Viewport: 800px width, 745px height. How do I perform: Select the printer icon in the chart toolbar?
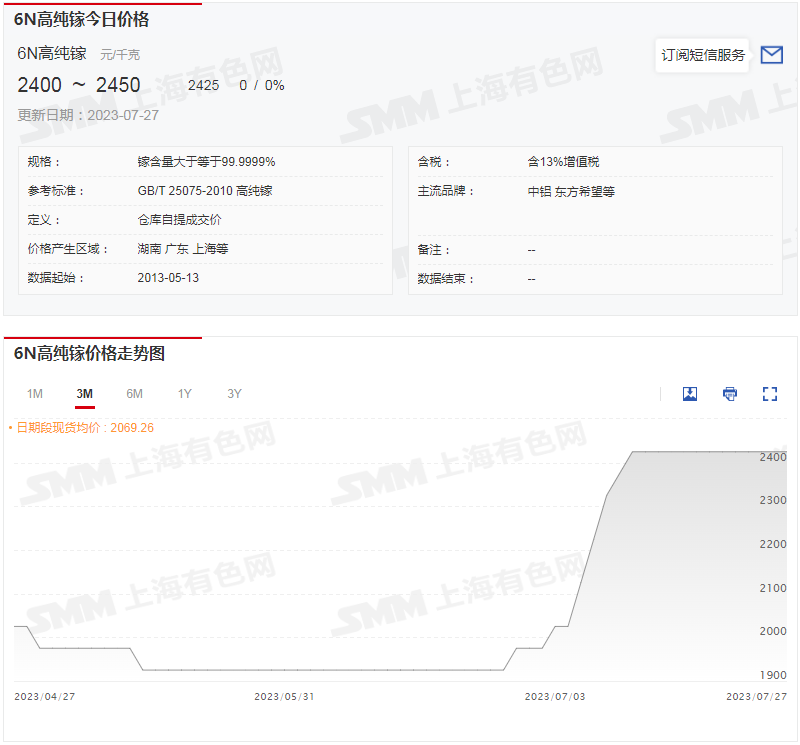[729, 393]
